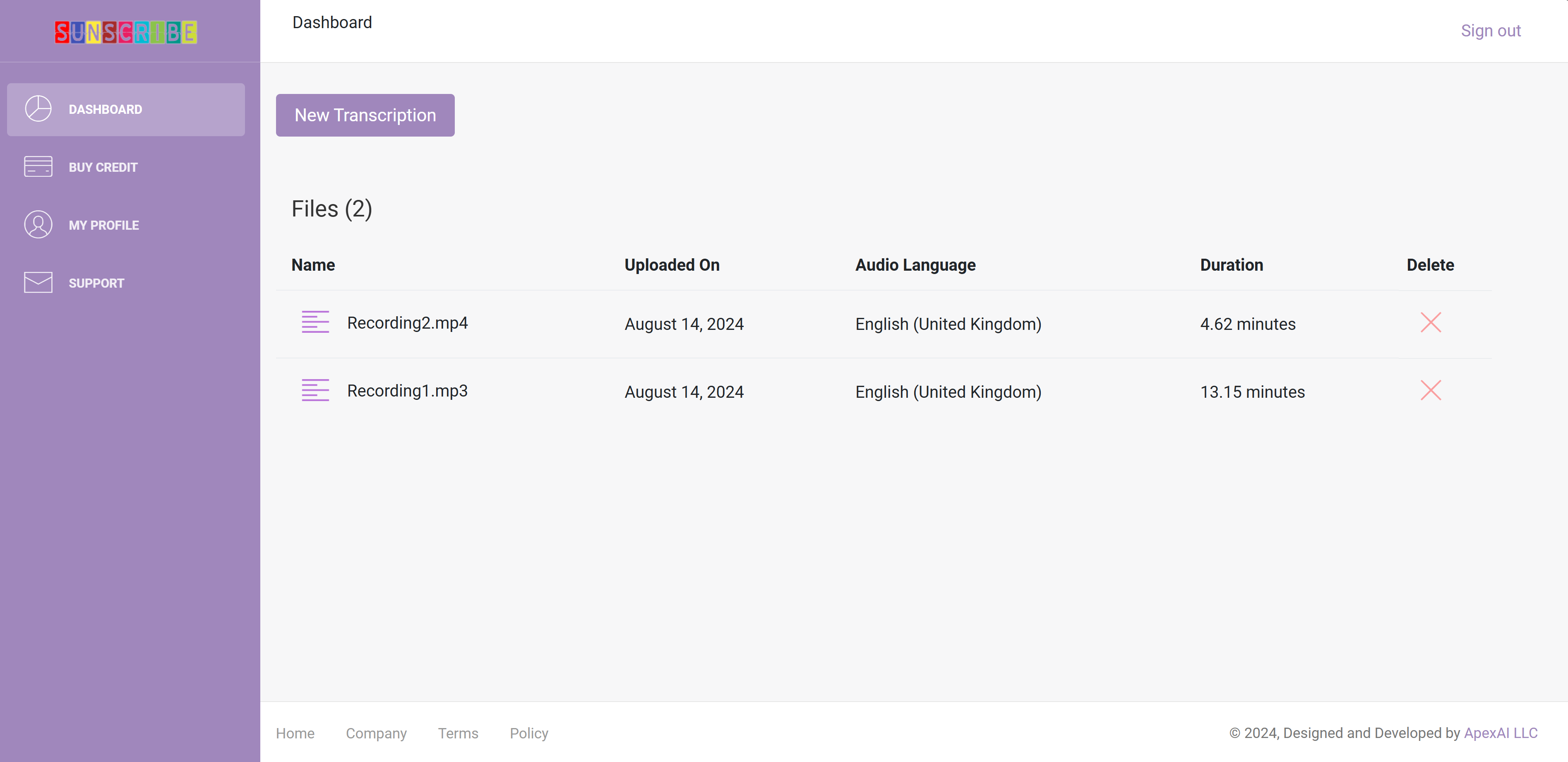Click the Dashboard sidebar icon

[38, 109]
